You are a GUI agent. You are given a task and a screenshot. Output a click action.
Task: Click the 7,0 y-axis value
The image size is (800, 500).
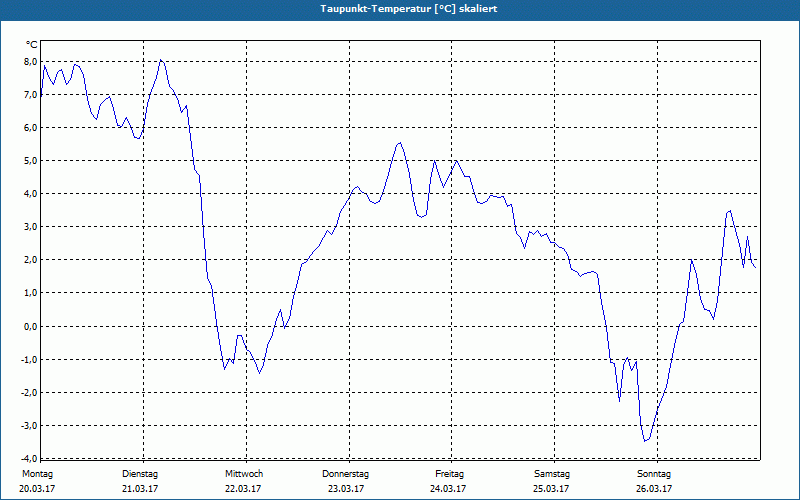click(x=31, y=94)
